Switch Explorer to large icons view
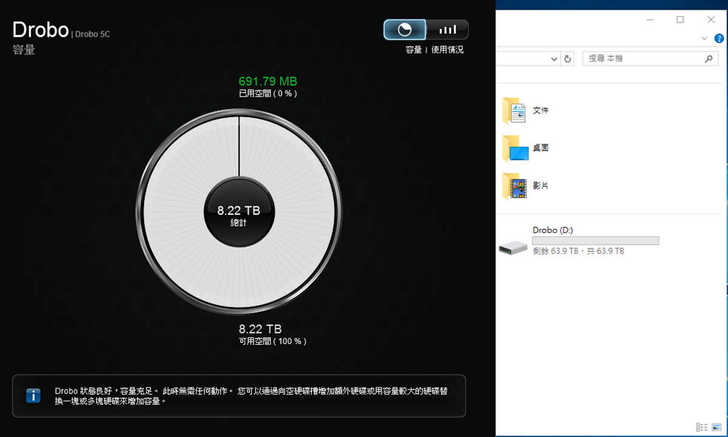The width and height of the screenshot is (728, 437). click(x=716, y=427)
